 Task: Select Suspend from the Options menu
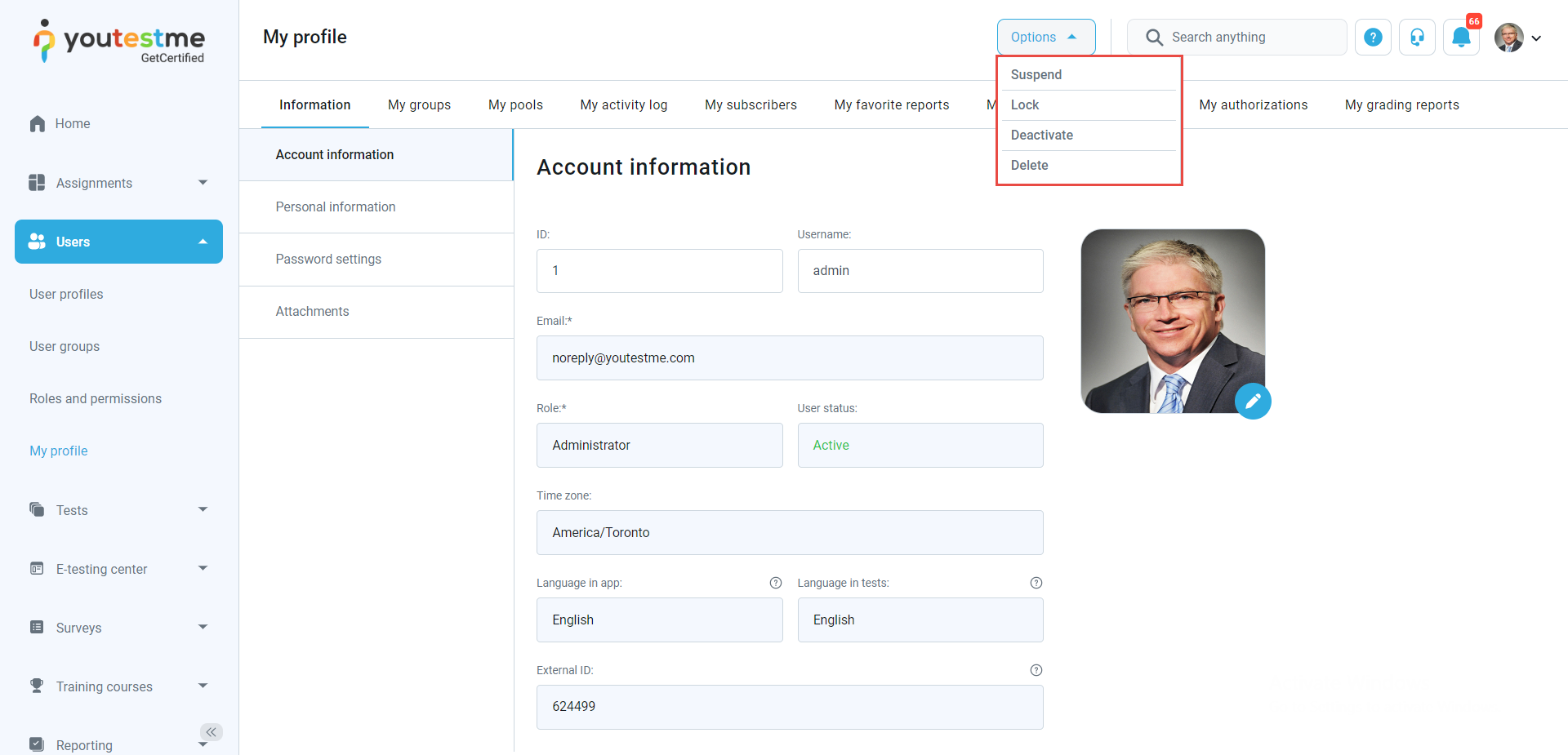click(x=1036, y=74)
